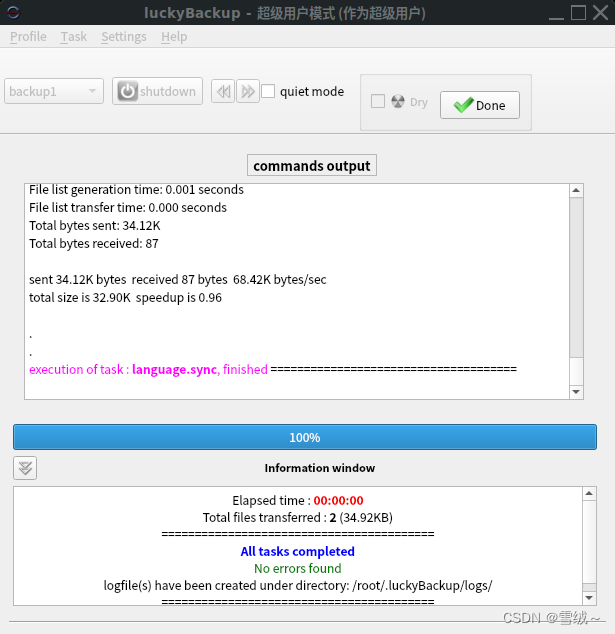Click 'All tasks completed' text
Viewport: 615px width, 634px height.
298,552
